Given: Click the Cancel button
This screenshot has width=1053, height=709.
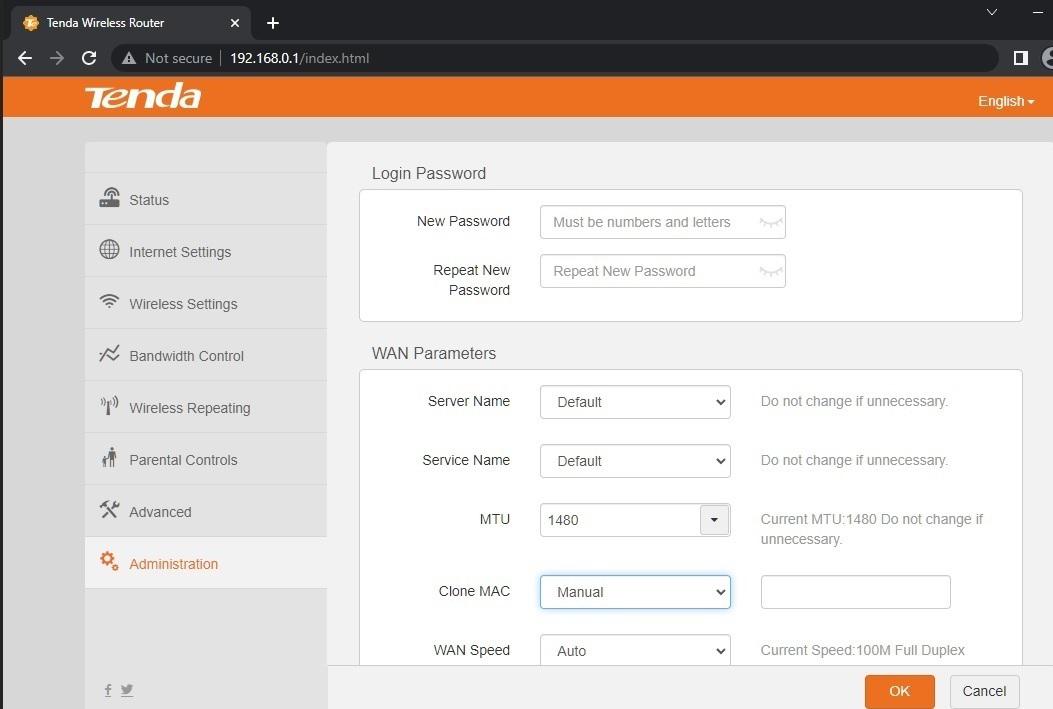Looking at the screenshot, I should pos(985,692).
